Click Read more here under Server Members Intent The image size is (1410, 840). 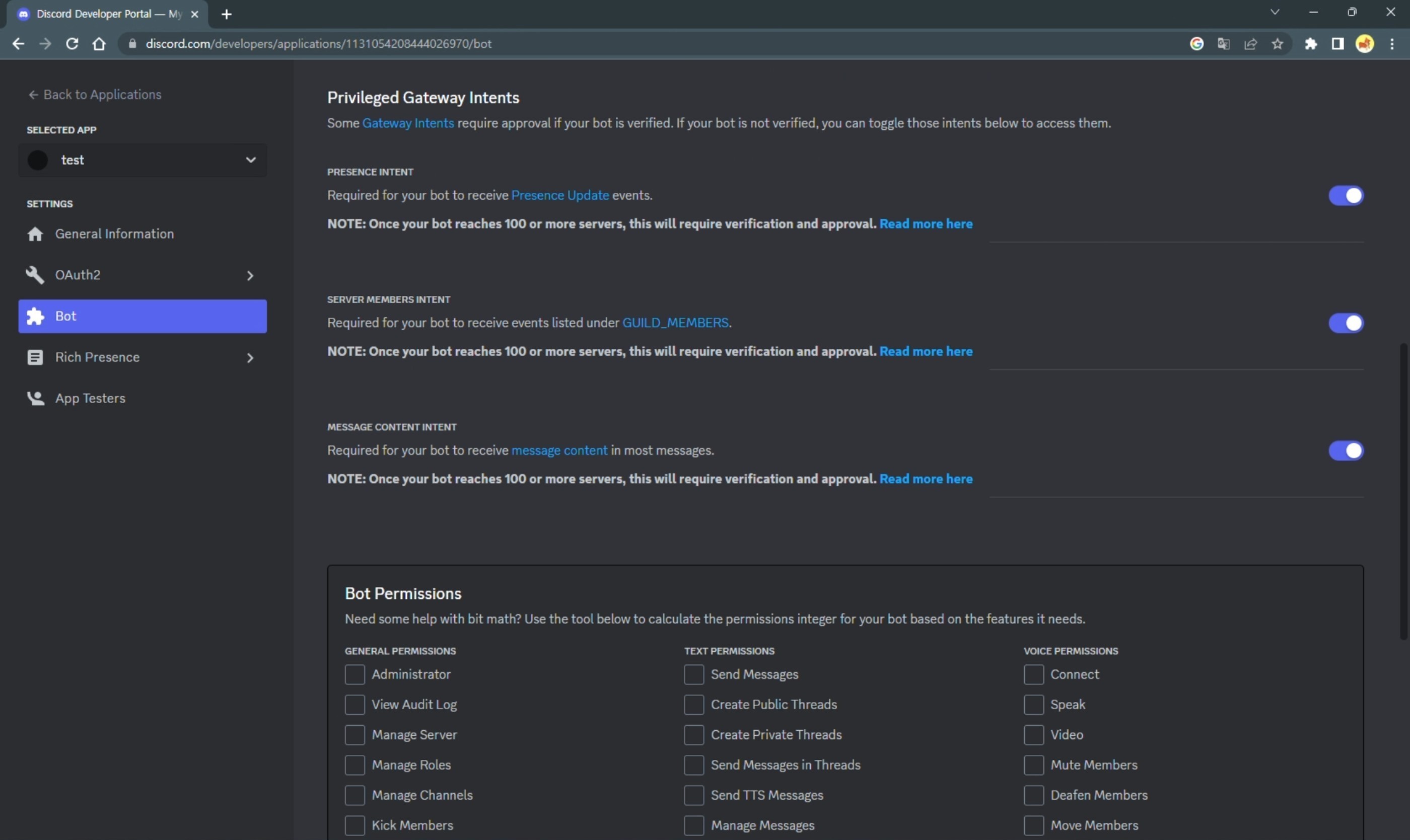pos(926,351)
